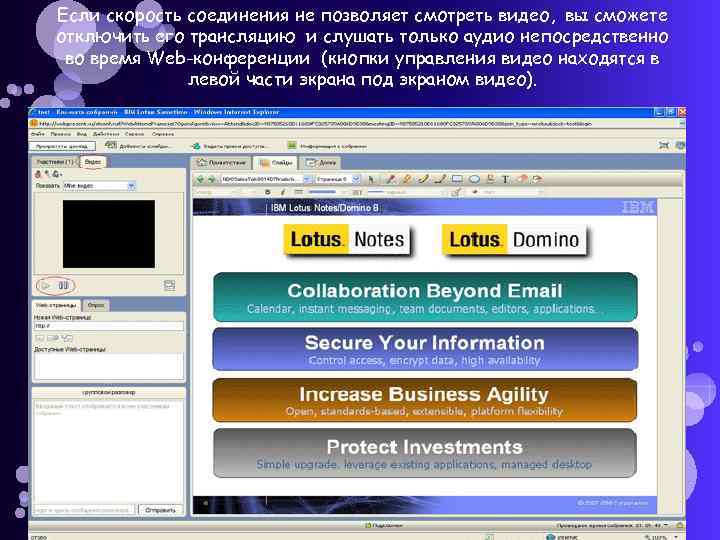The width and height of the screenshot is (720, 540).
Task: Start video with the play button
Action: coord(46,286)
